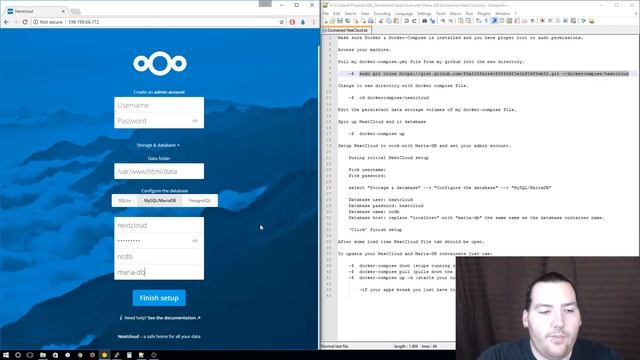Viewport: 640px width, 360px height.
Task: Click the database name field containing ncdb
Action: pyautogui.click(x=159, y=257)
